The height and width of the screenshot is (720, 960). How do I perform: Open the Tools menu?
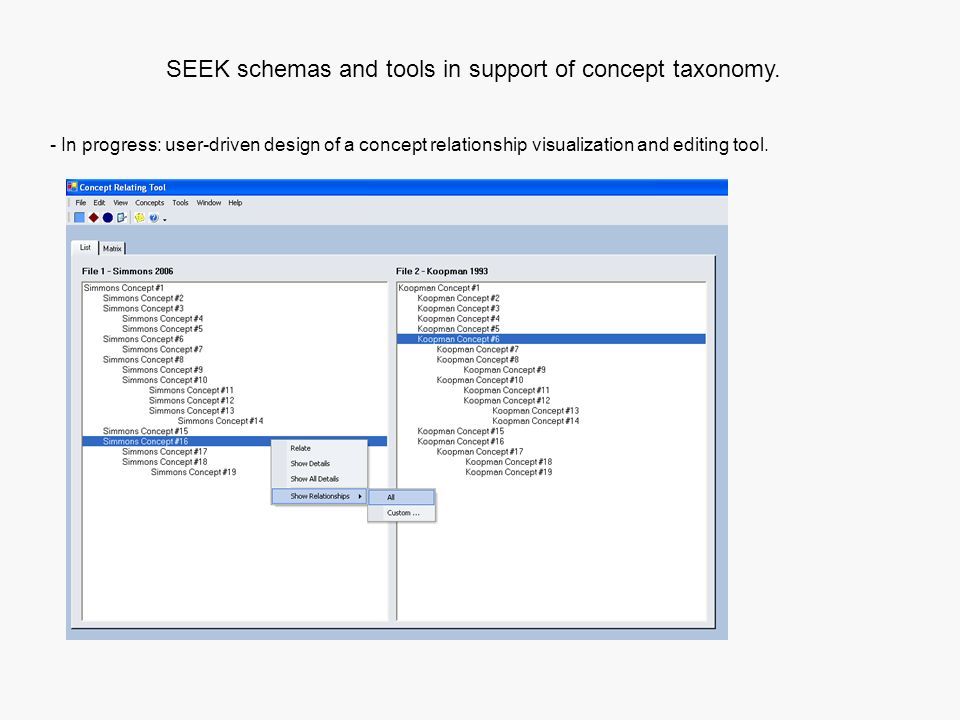coord(180,203)
